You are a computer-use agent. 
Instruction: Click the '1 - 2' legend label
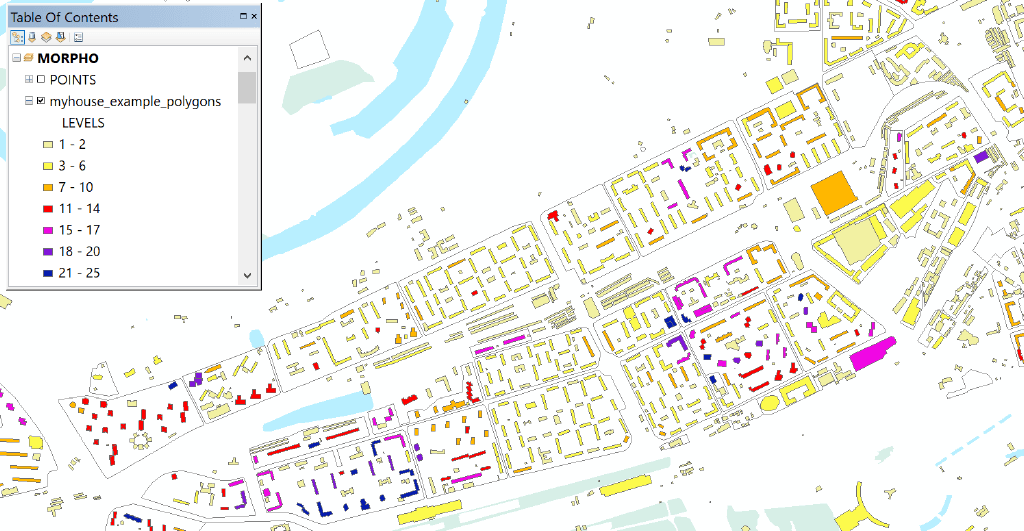pyautogui.click(x=72, y=144)
